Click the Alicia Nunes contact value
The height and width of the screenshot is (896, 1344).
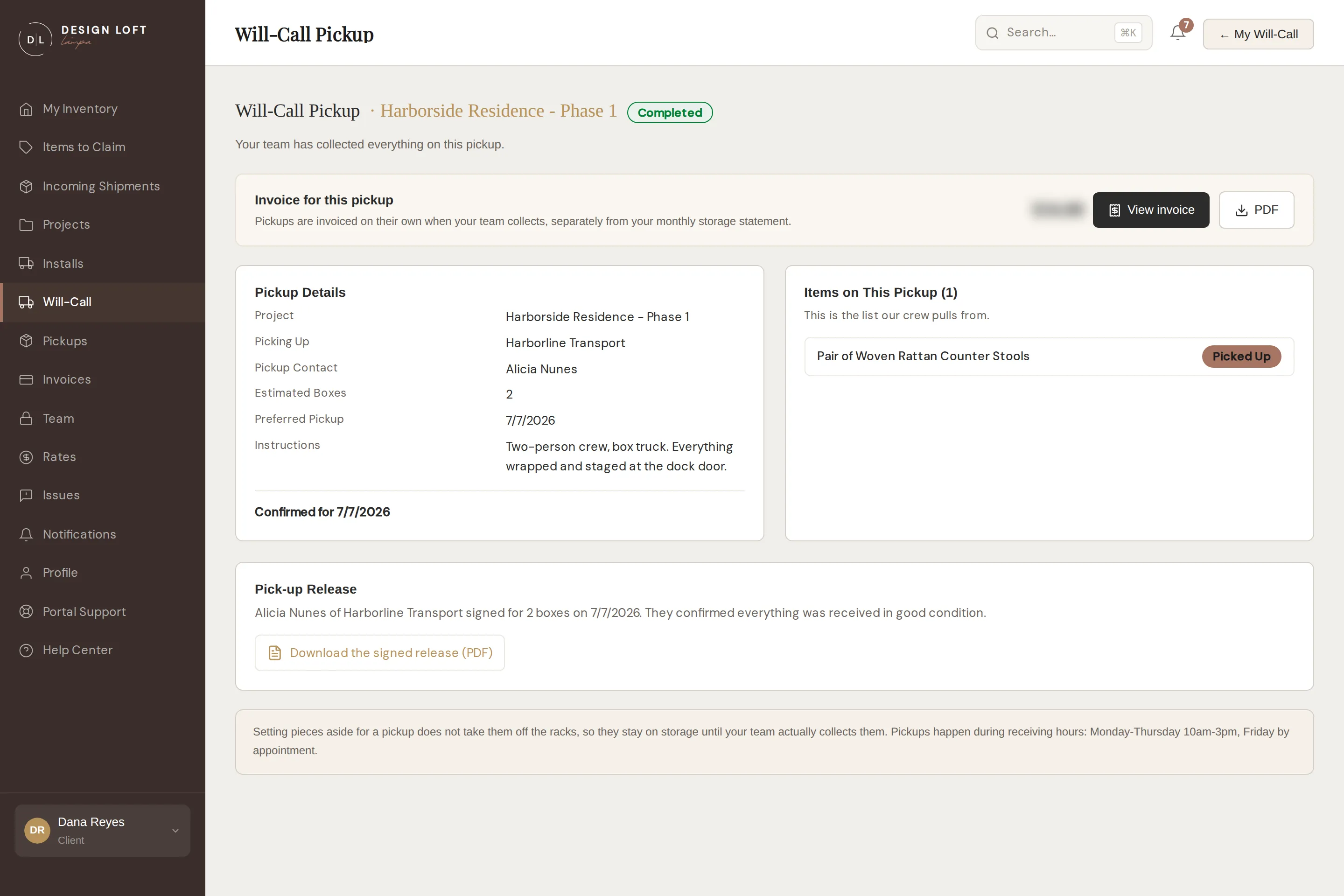click(541, 369)
